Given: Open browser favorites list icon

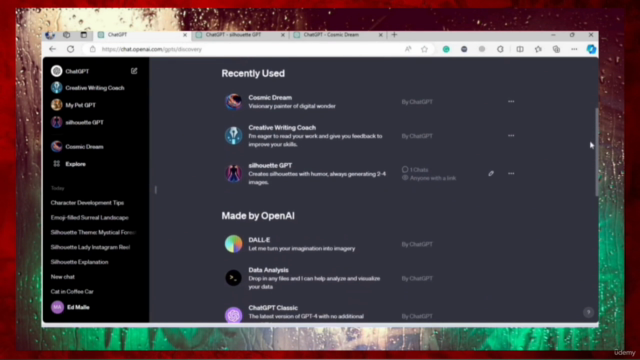Looking at the screenshot, I should click(538, 49).
